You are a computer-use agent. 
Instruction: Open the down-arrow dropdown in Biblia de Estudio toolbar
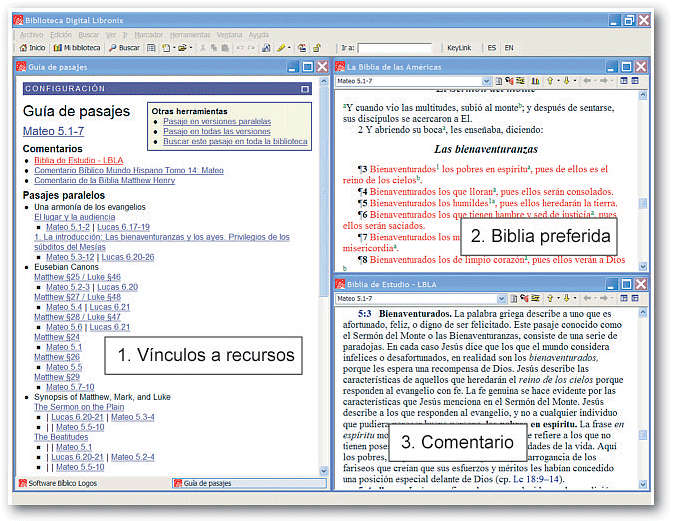(x=575, y=298)
